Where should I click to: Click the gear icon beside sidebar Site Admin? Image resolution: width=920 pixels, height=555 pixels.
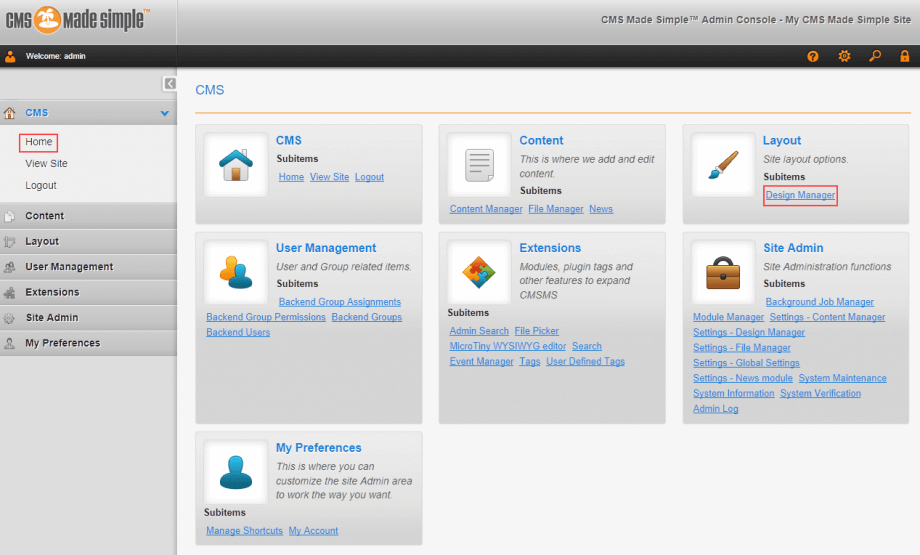coord(9,318)
